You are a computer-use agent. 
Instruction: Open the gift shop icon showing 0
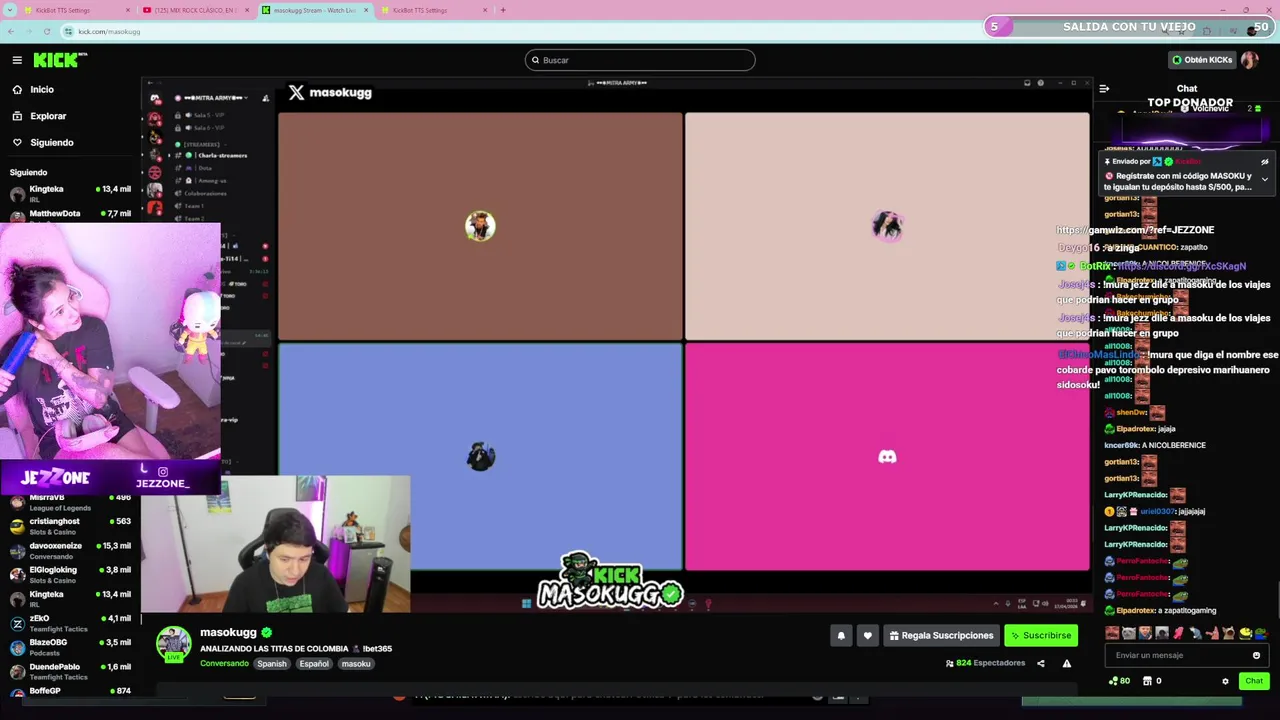click(1152, 681)
